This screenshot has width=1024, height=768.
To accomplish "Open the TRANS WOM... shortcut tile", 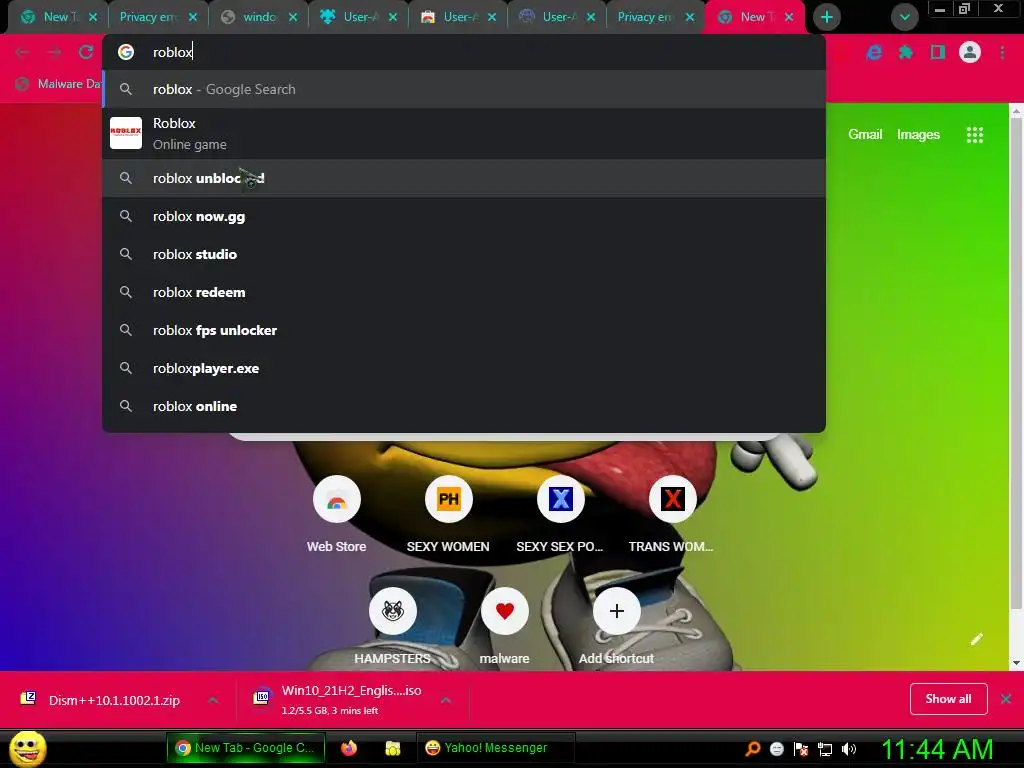I will [x=671, y=515].
